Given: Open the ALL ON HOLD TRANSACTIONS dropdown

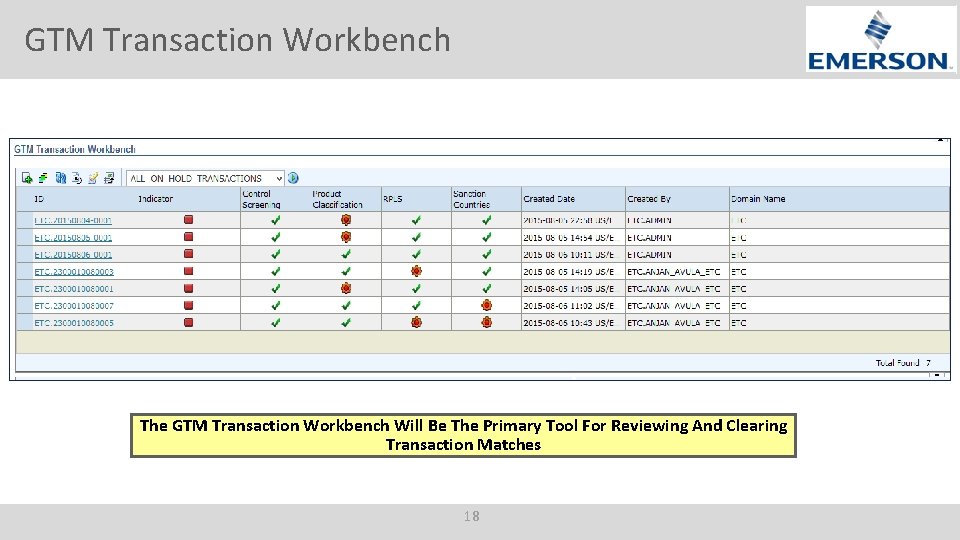Looking at the screenshot, I should click(x=205, y=178).
